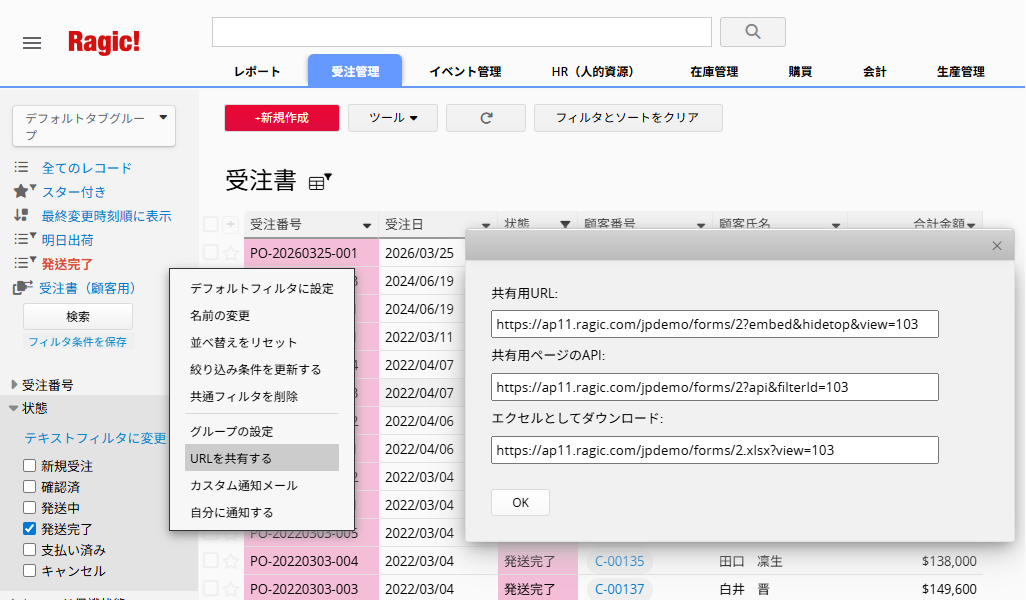This screenshot has height=600, width=1026.
Task: Switch to the レポート tab
Action: (257, 71)
